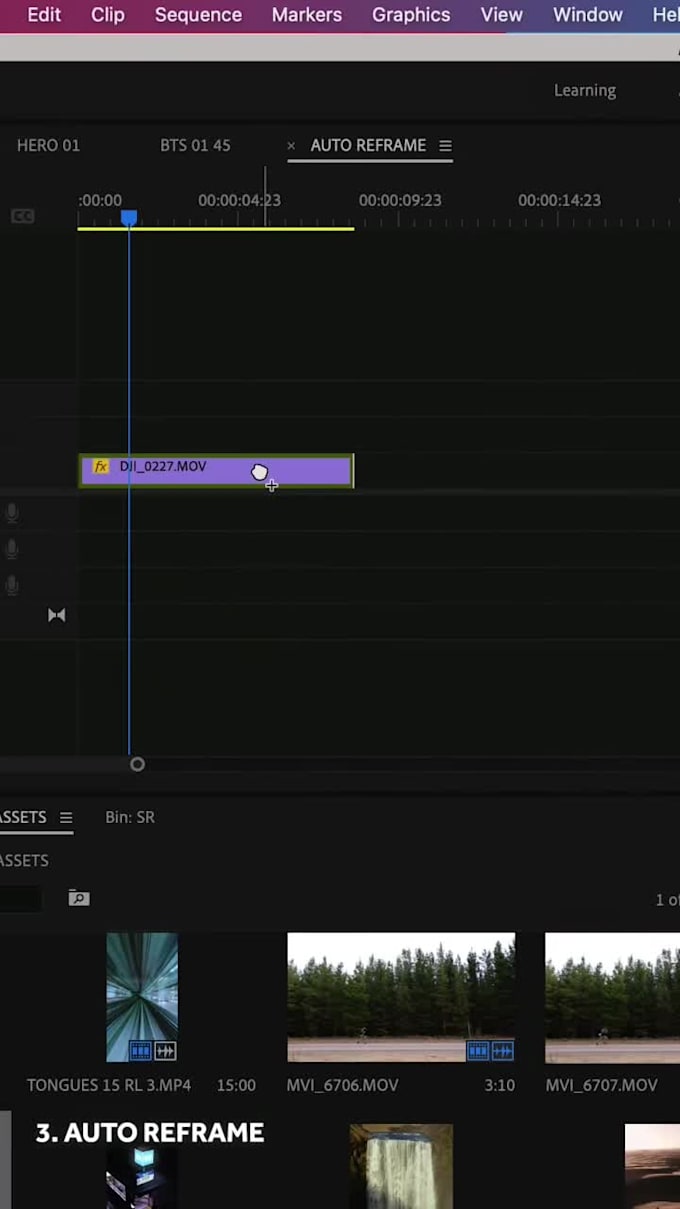680x1209 pixels.
Task: Open the Edit menu
Action: (44, 15)
